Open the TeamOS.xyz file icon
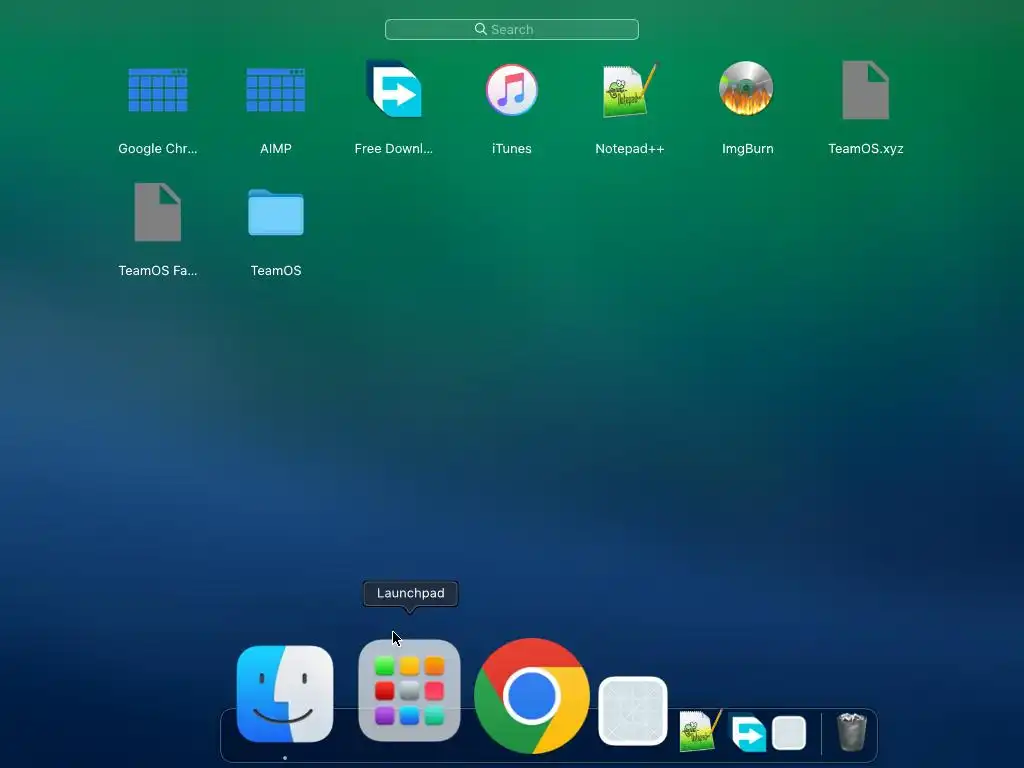 click(865, 90)
